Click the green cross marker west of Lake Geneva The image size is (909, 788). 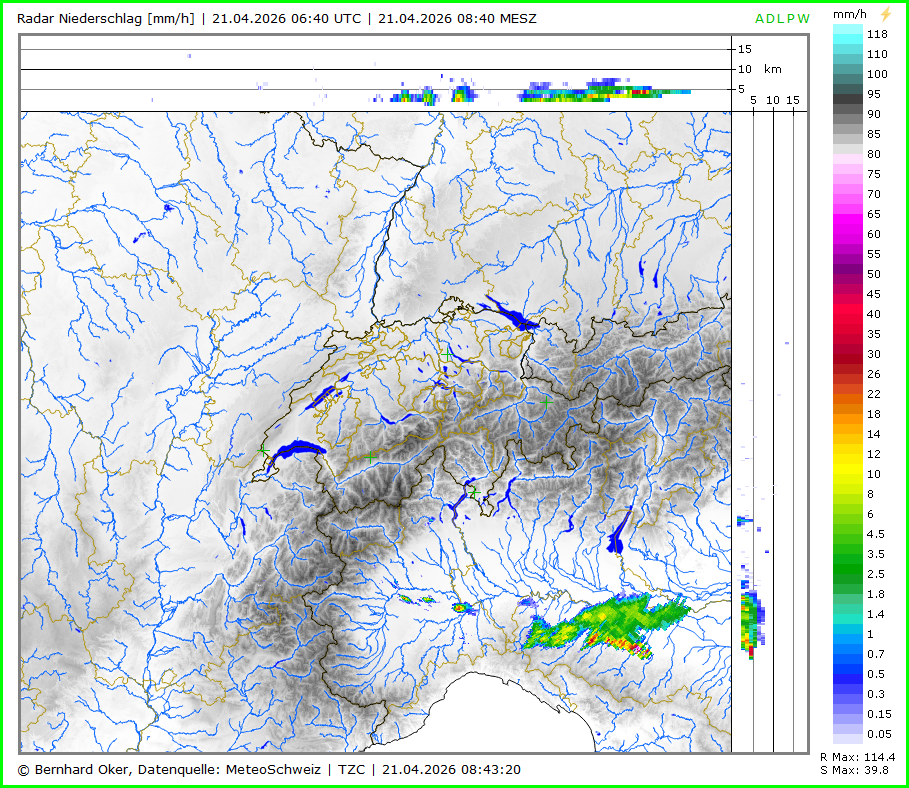coord(263,452)
